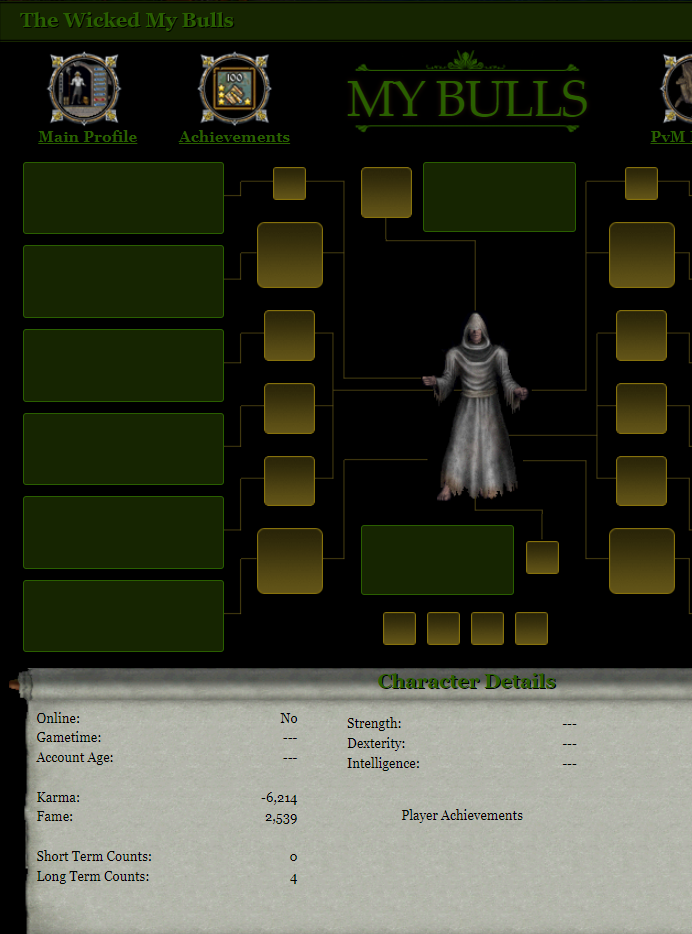Image resolution: width=692 pixels, height=934 pixels.
Task: Click the Fame: label
Action: coord(54,817)
